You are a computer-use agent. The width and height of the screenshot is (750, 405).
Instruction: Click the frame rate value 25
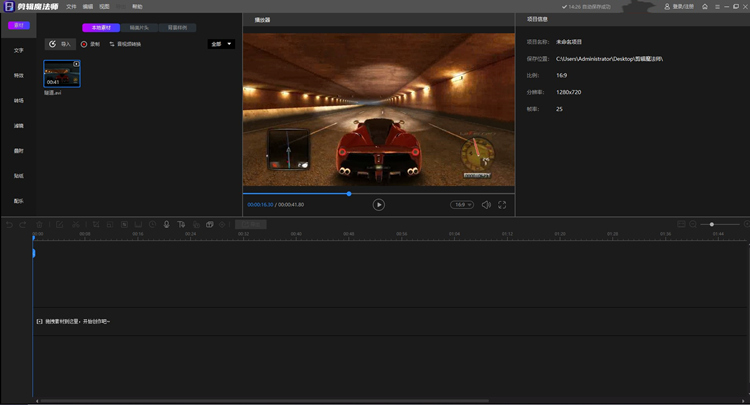point(559,109)
